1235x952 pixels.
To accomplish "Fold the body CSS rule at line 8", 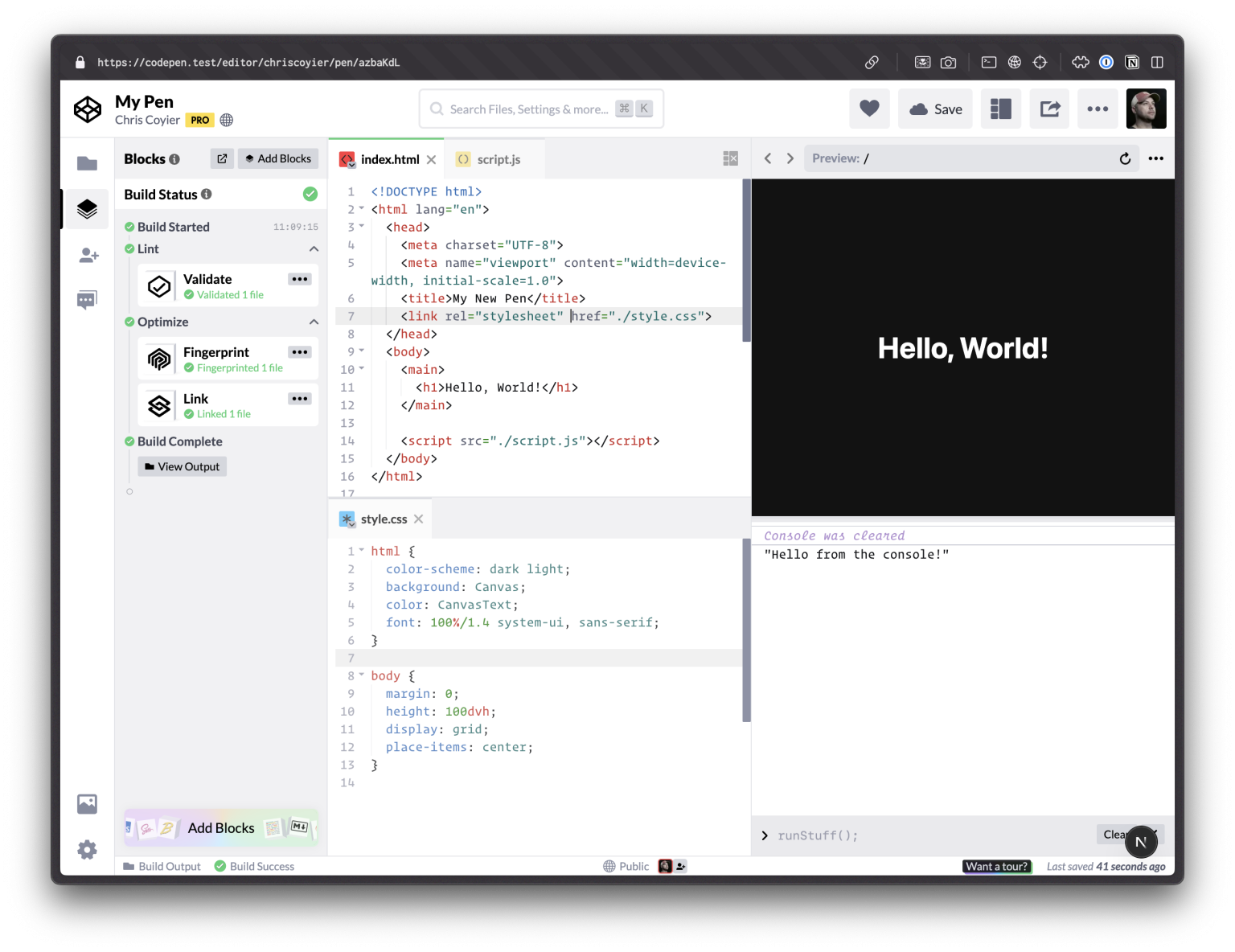I will [x=362, y=675].
